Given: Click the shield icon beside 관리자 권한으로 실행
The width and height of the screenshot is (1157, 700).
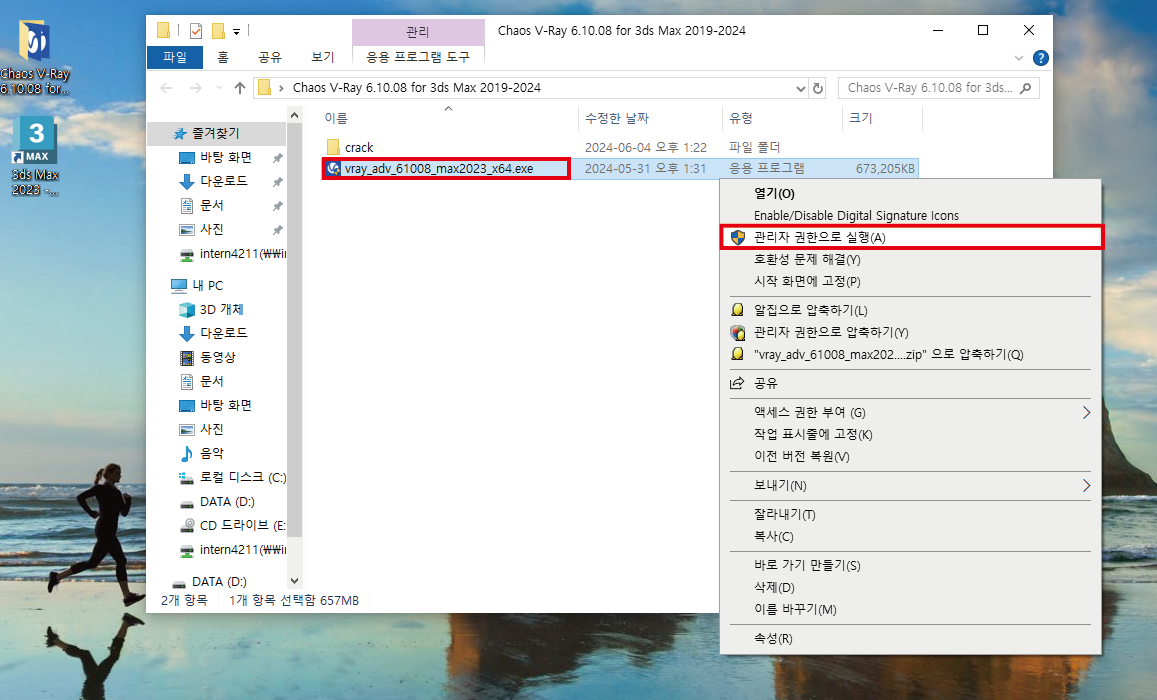Looking at the screenshot, I should [x=738, y=237].
